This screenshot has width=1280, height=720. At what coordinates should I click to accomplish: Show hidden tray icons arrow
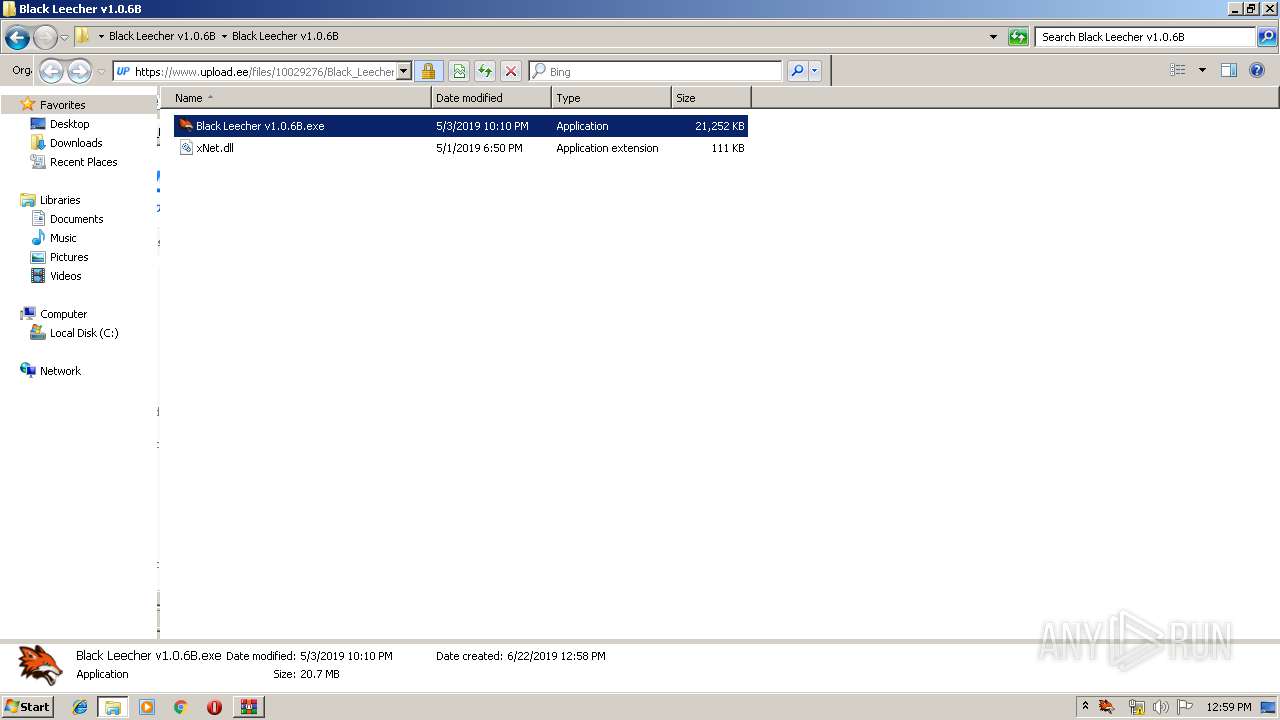tap(1085, 707)
